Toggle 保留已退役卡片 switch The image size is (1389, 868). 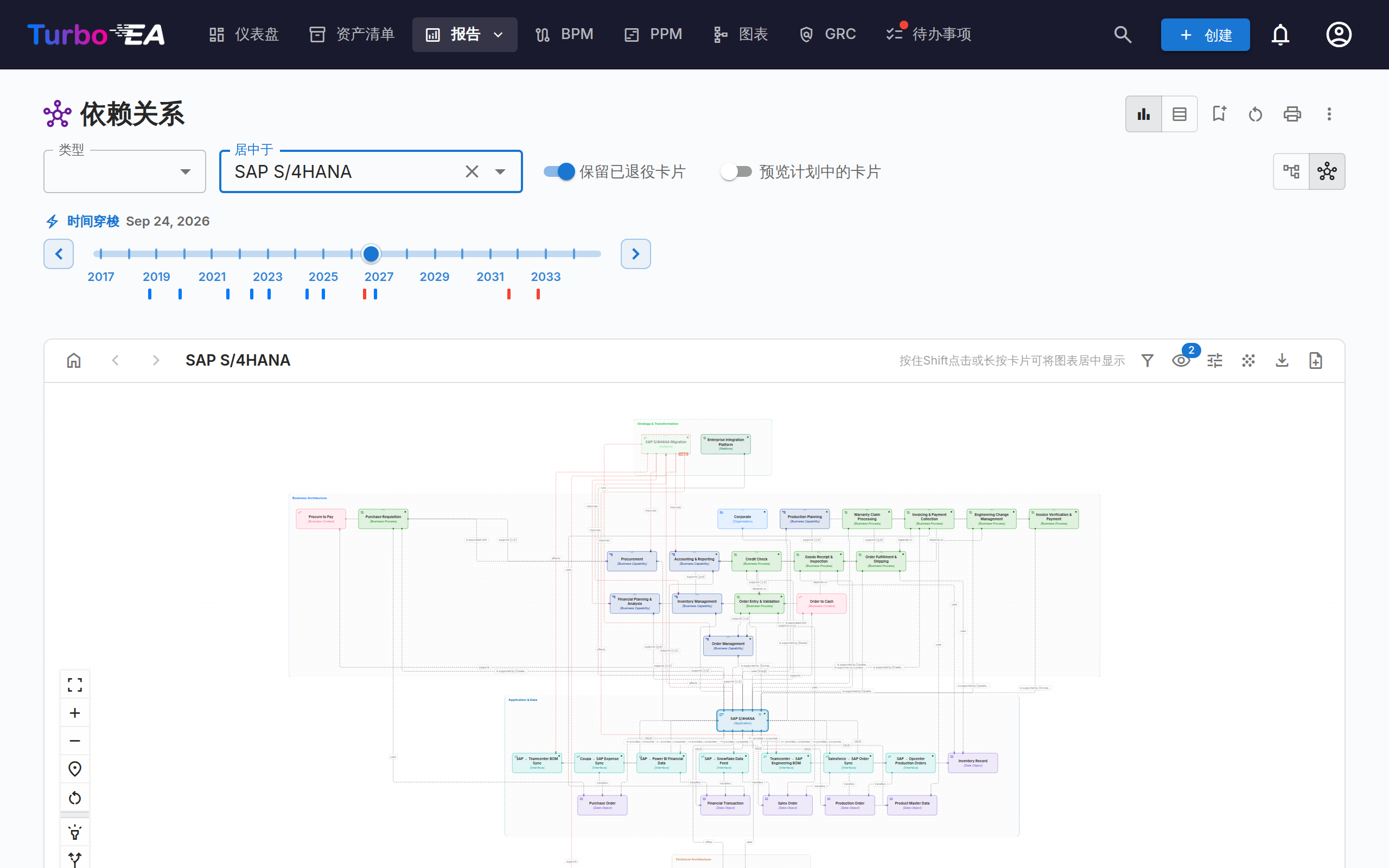(559, 171)
